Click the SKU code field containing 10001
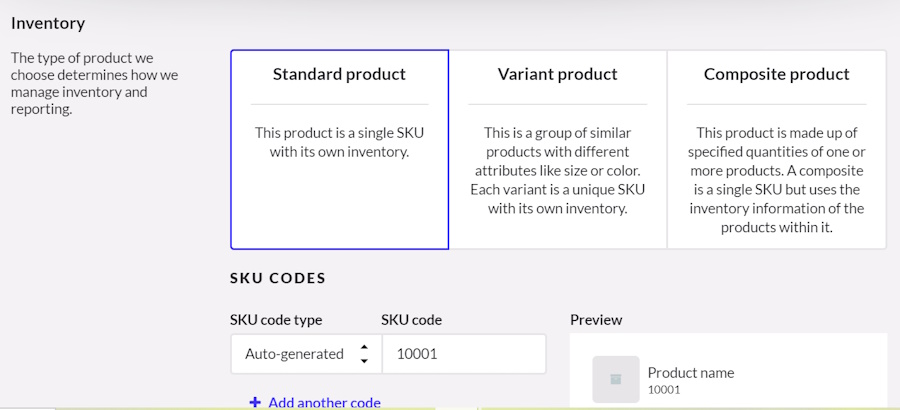The image size is (900, 410). click(464, 354)
